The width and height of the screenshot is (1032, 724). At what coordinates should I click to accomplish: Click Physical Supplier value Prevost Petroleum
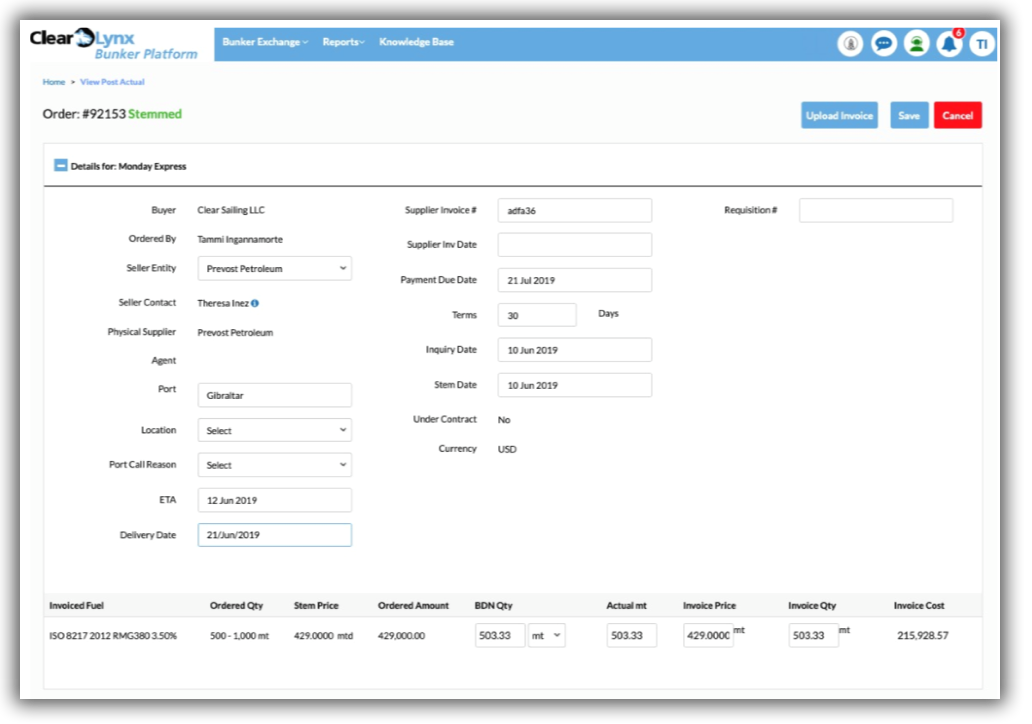pos(235,332)
